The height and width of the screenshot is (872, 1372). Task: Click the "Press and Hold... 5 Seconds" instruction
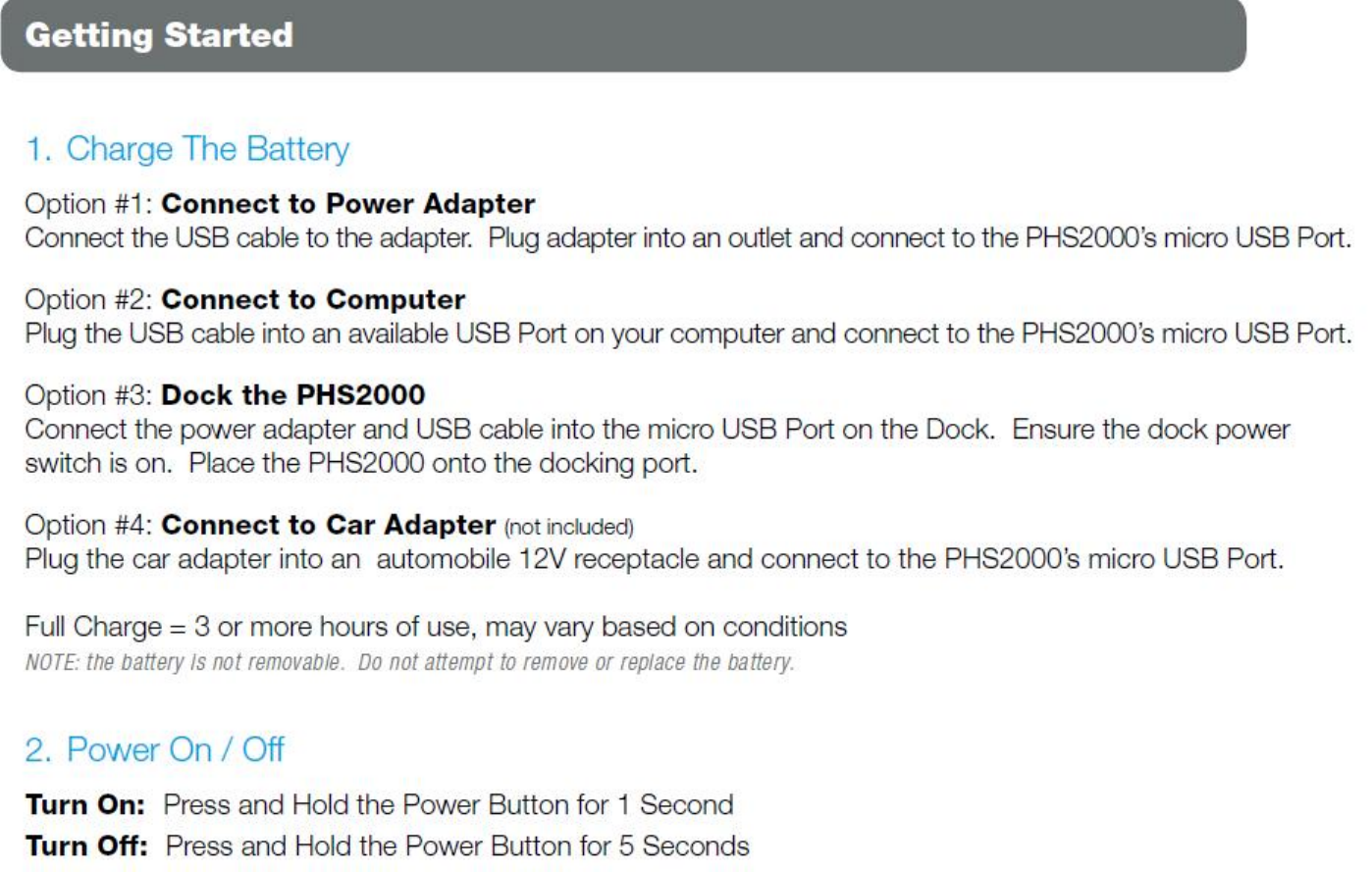(457, 846)
